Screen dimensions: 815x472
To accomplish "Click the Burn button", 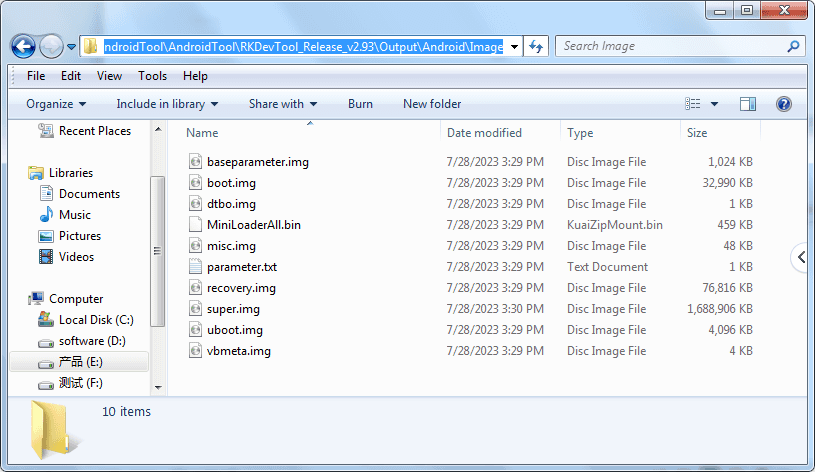I will click(360, 104).
